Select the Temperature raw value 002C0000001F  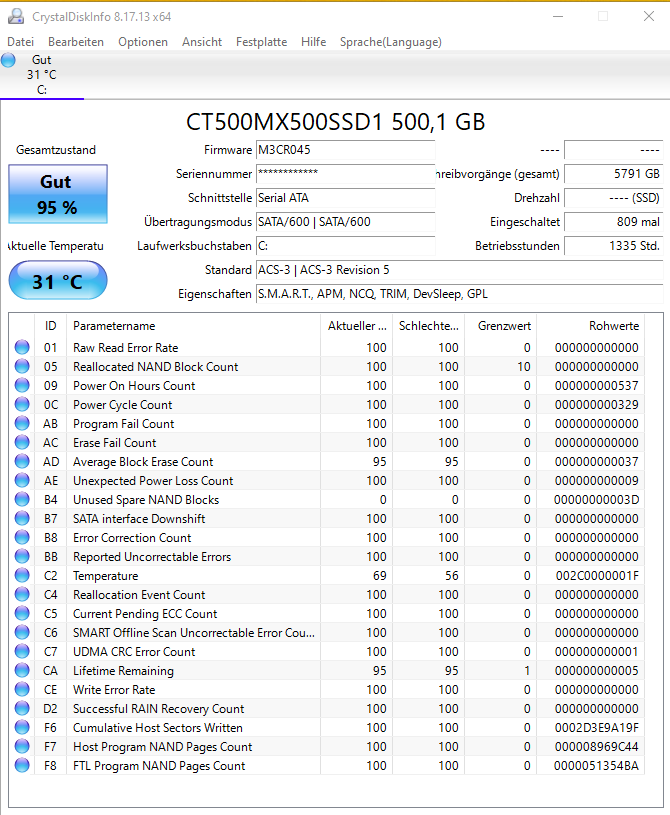point(597,576)
